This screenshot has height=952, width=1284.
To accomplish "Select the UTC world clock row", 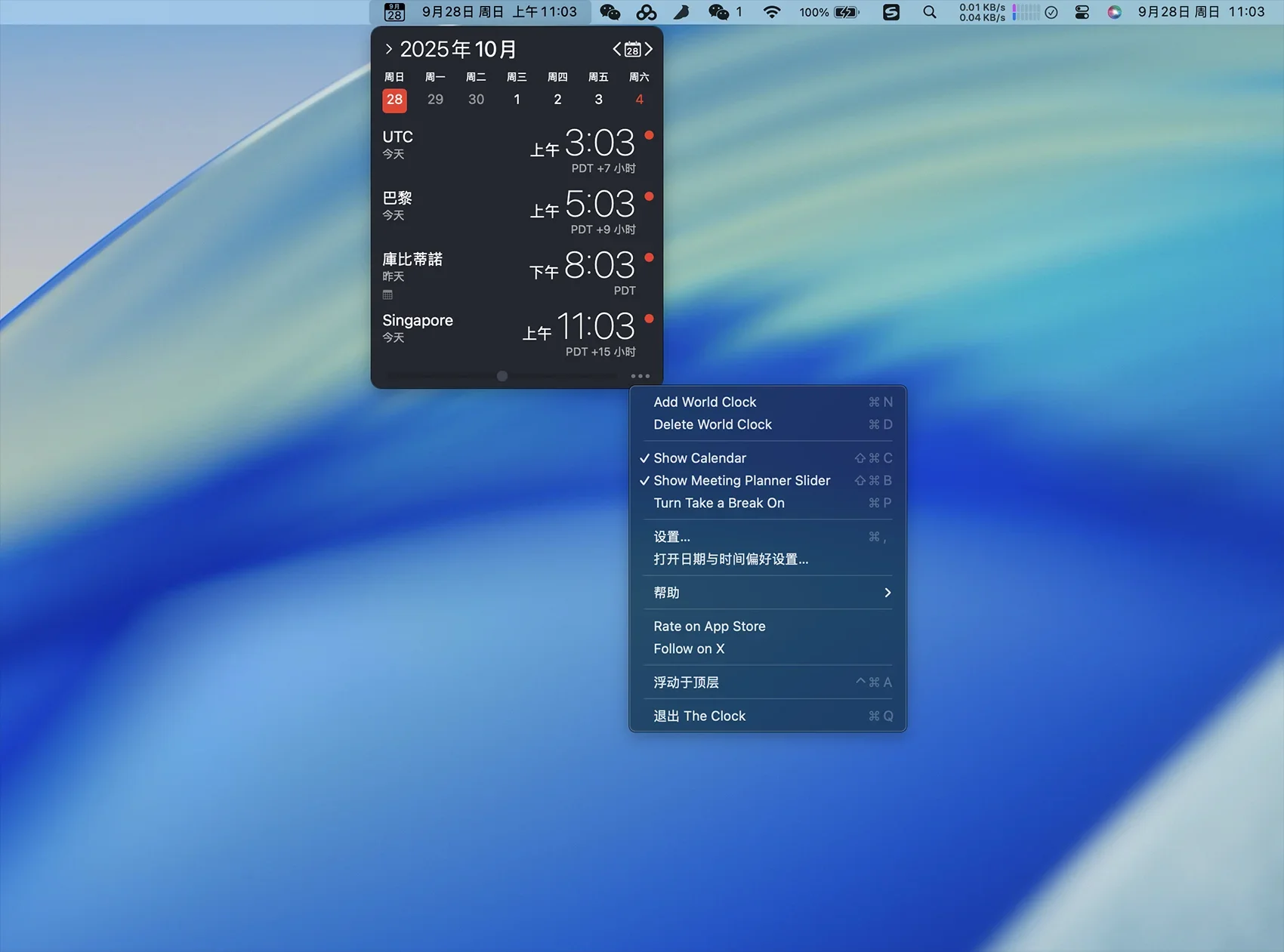I will (517, 150).
